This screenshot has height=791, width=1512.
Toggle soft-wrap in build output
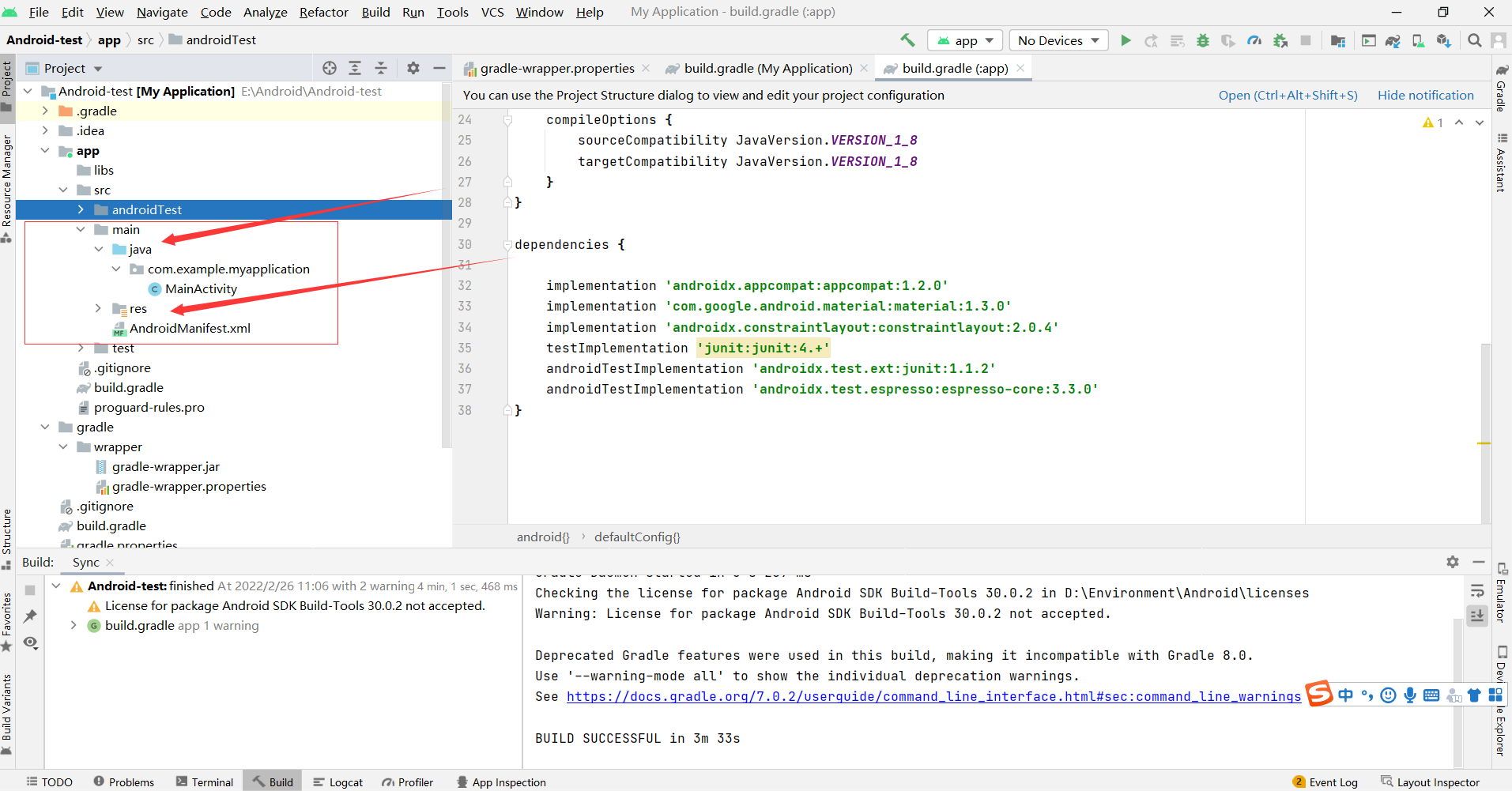pos(1477,590)
